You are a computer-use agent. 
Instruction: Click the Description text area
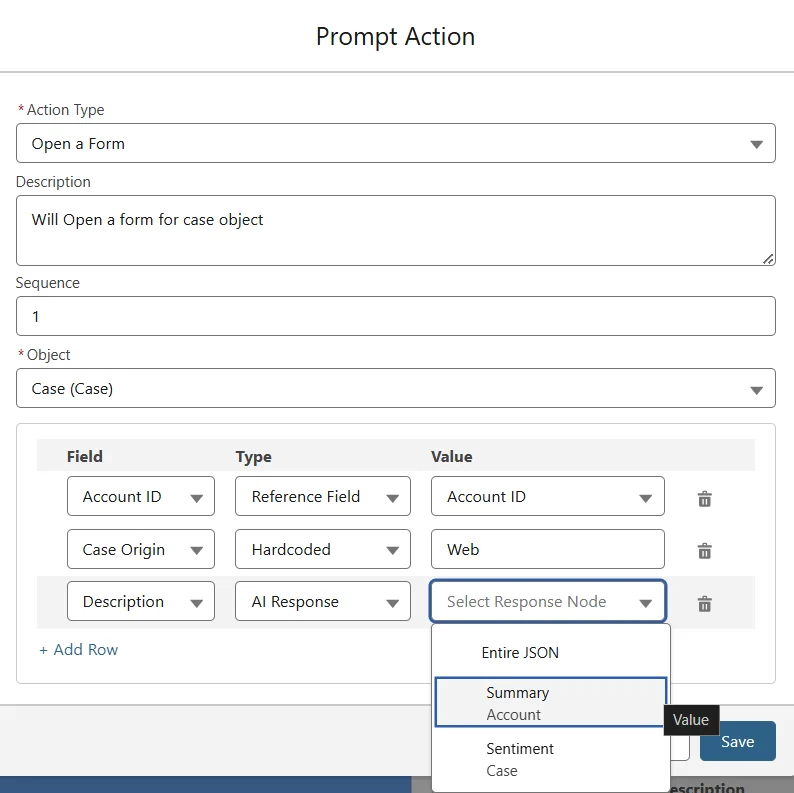(x=395, y=230)
